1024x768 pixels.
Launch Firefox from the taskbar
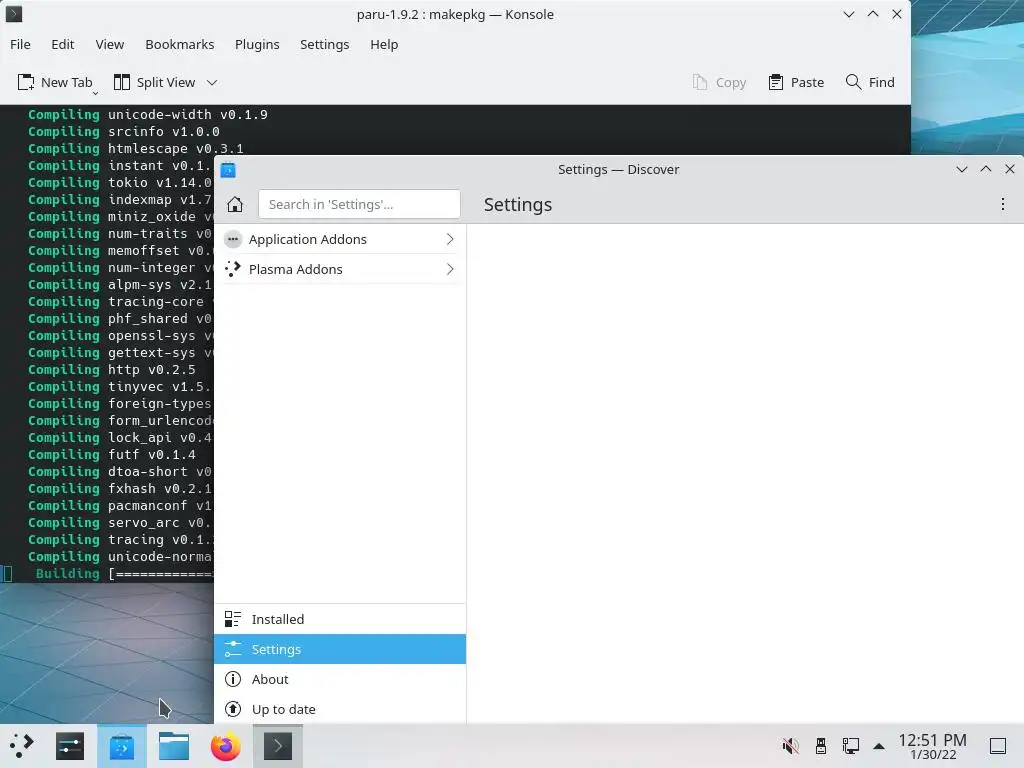(x=225, y=746)
